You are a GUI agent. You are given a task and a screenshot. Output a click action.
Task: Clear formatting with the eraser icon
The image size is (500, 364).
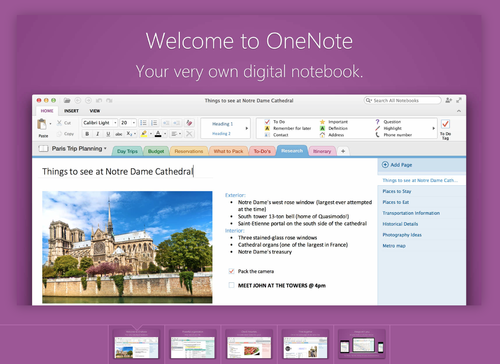(189, 123)
